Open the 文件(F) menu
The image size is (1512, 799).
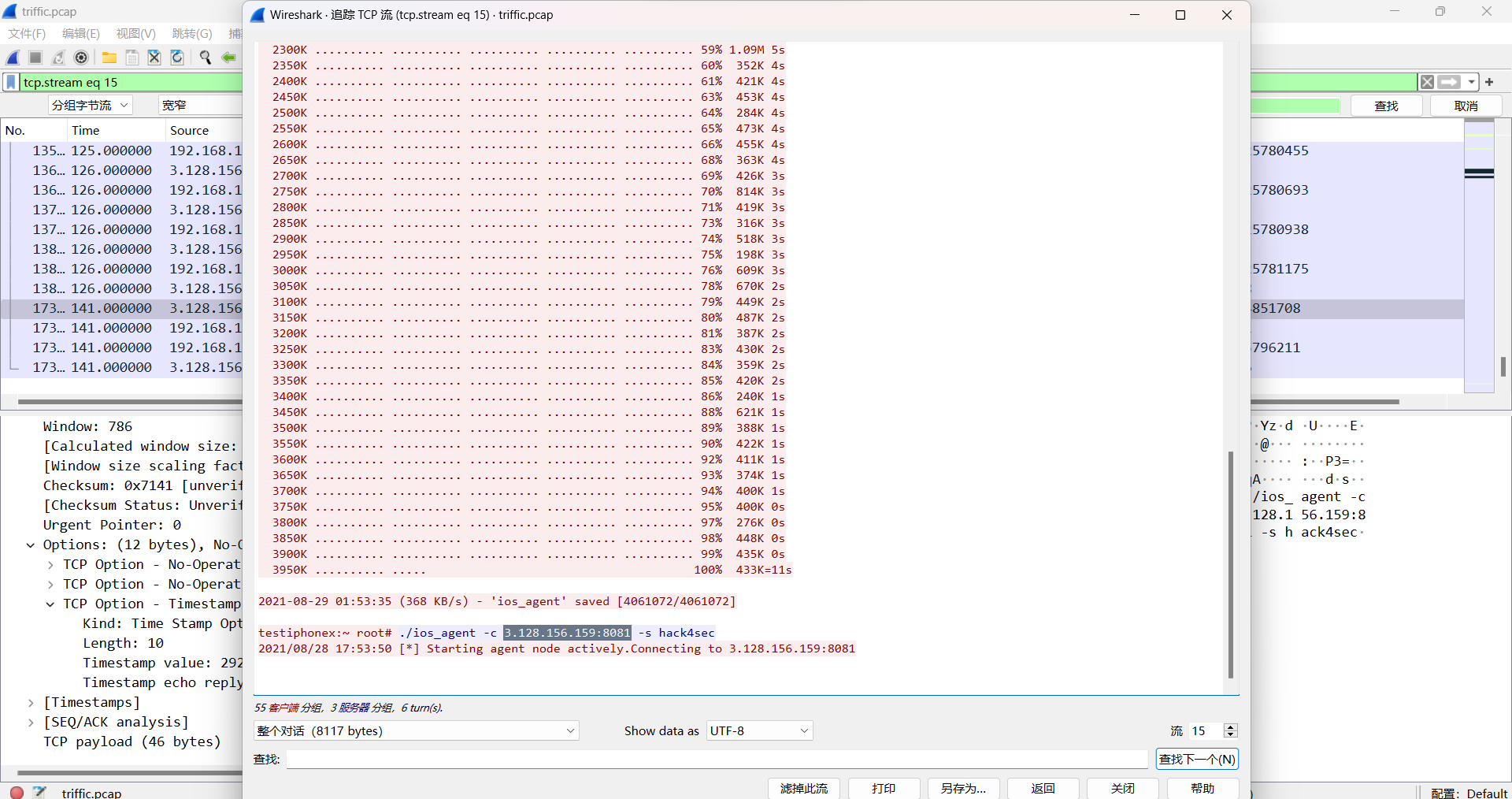point(27,34)
